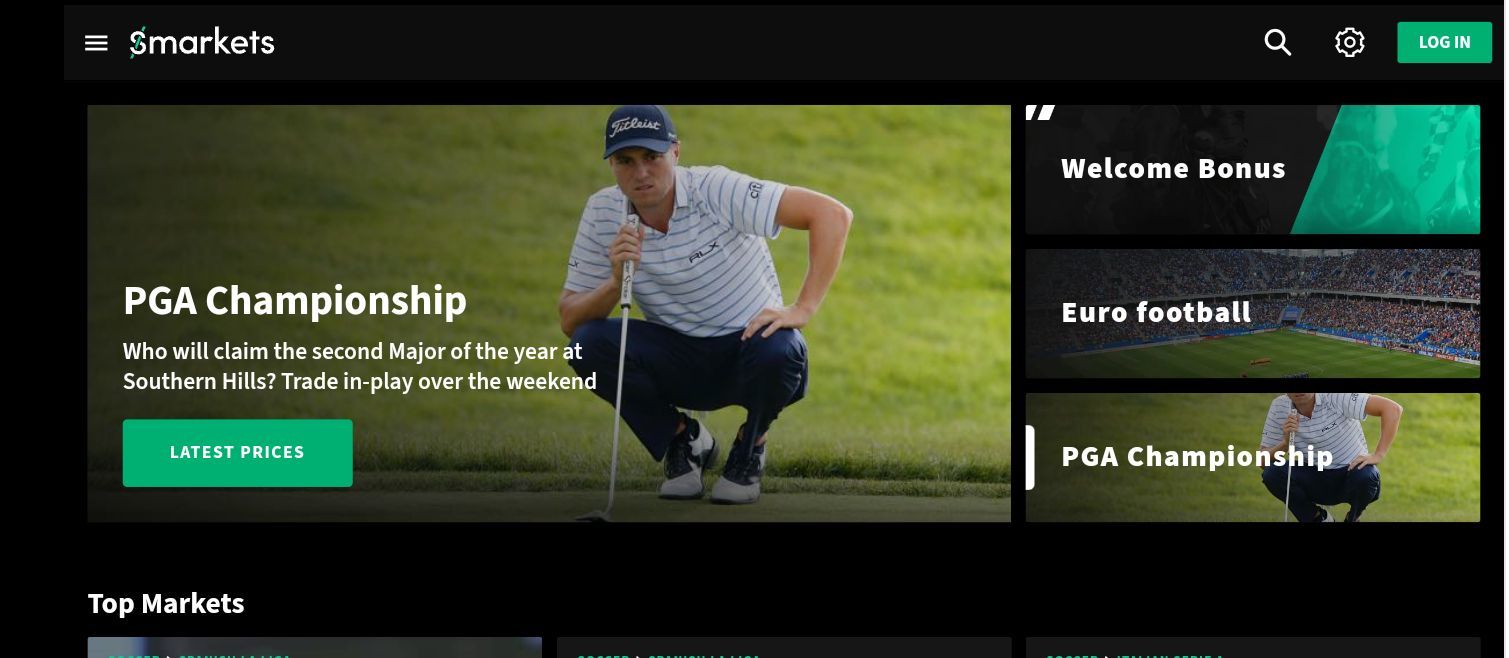Open the hamburger navigation menu
The height and width of the screenshot is (658, 1509).
click(96, 43)
